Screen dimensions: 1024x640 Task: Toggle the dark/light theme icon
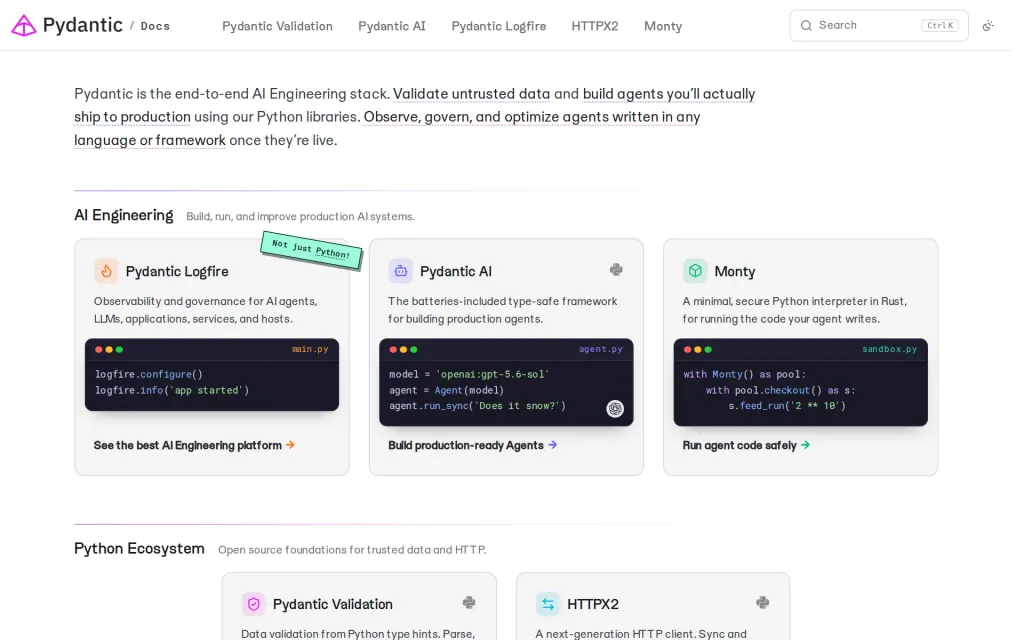[988, 25]
